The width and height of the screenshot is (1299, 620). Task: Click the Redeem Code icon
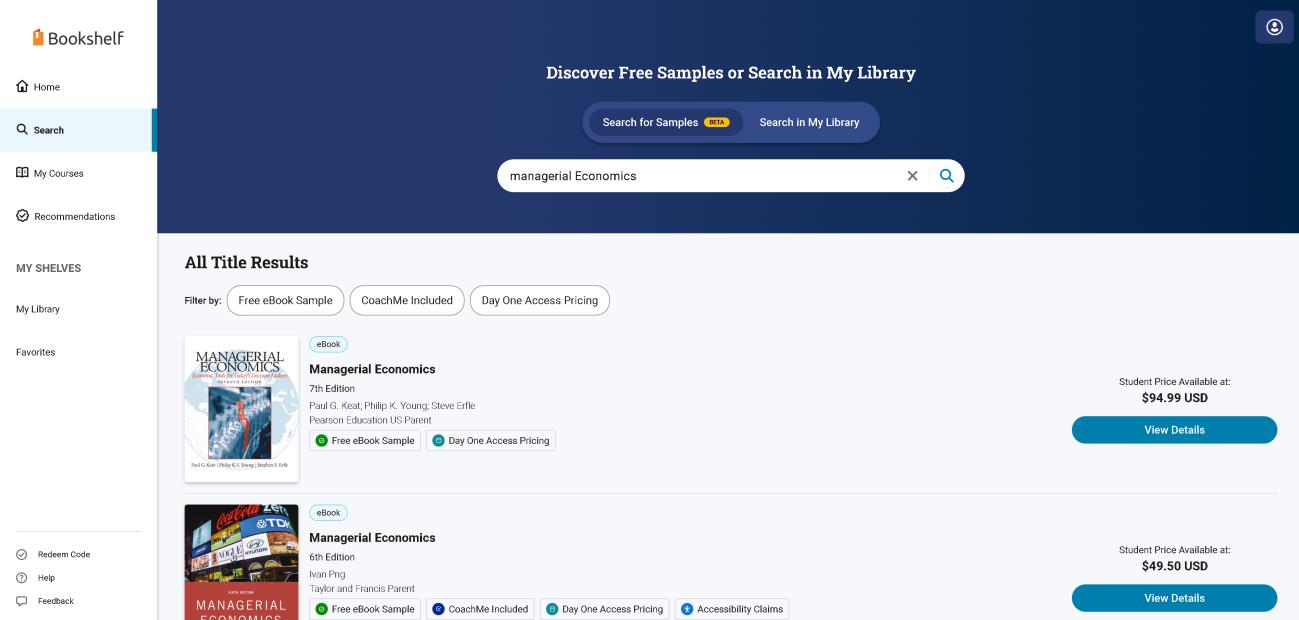click(x=22, y=554)
